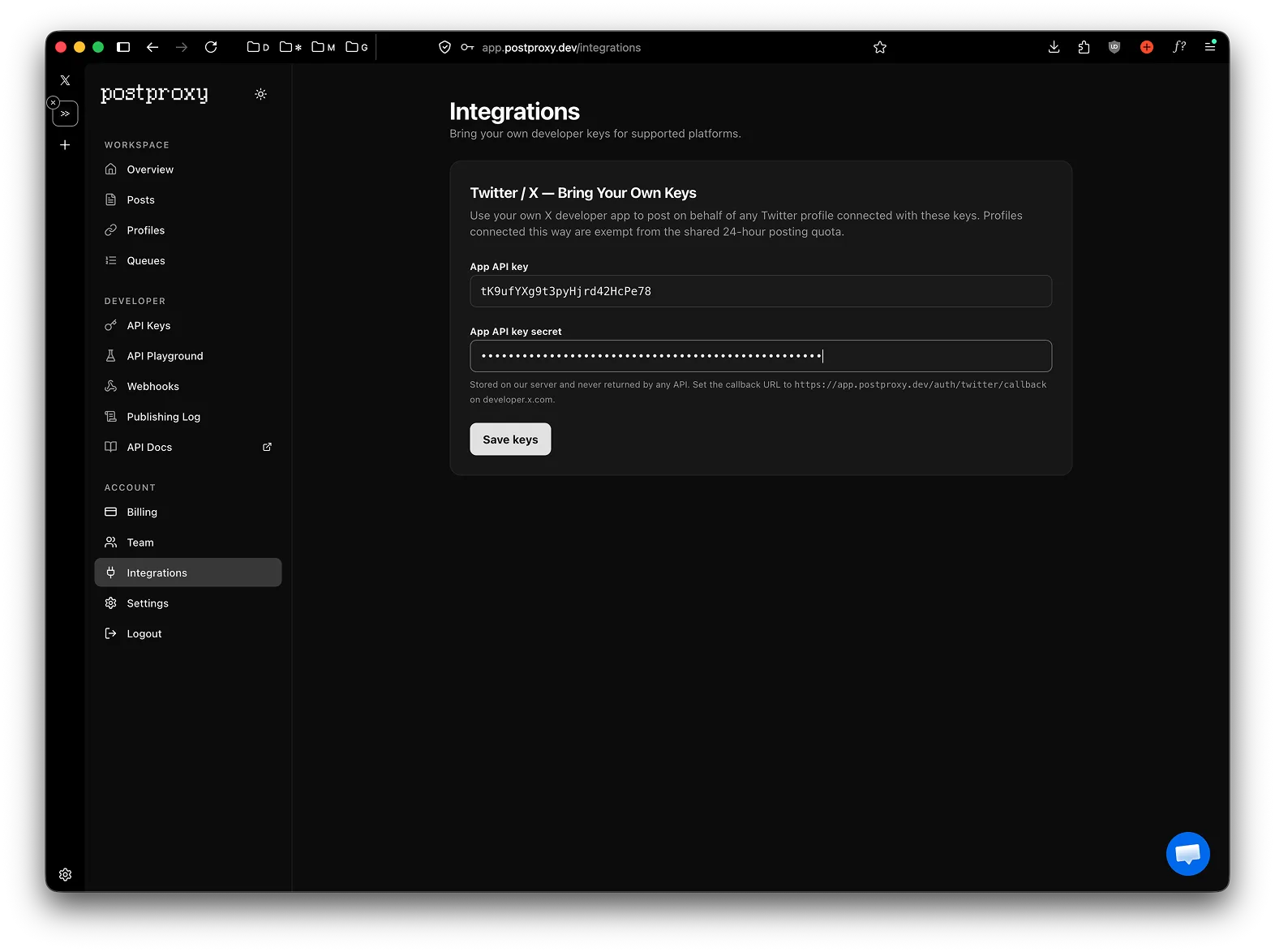Open the downloads panel

point(1054,47)
